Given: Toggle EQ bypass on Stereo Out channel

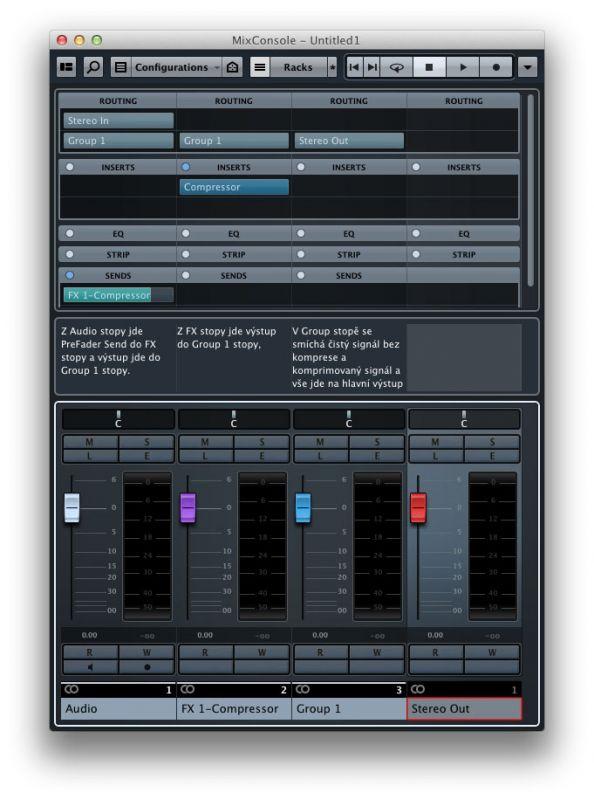Looking at the screenshot, I should [416, 234].
